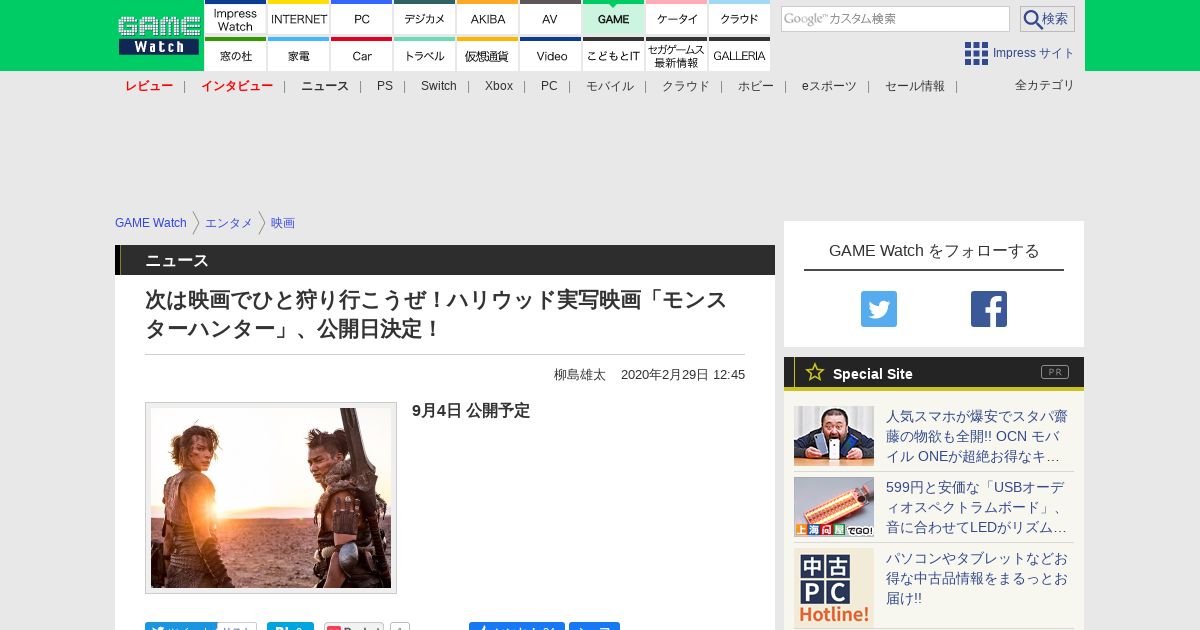1200x630 pixels.
Task: Open the 仮想通貨 Watch tab
Action: 488,55
